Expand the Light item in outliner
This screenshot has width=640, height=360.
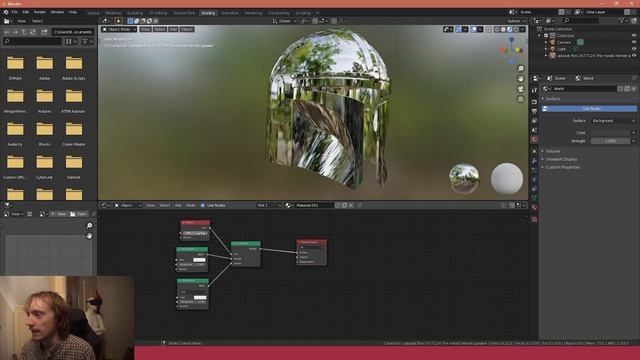(546, 49)
